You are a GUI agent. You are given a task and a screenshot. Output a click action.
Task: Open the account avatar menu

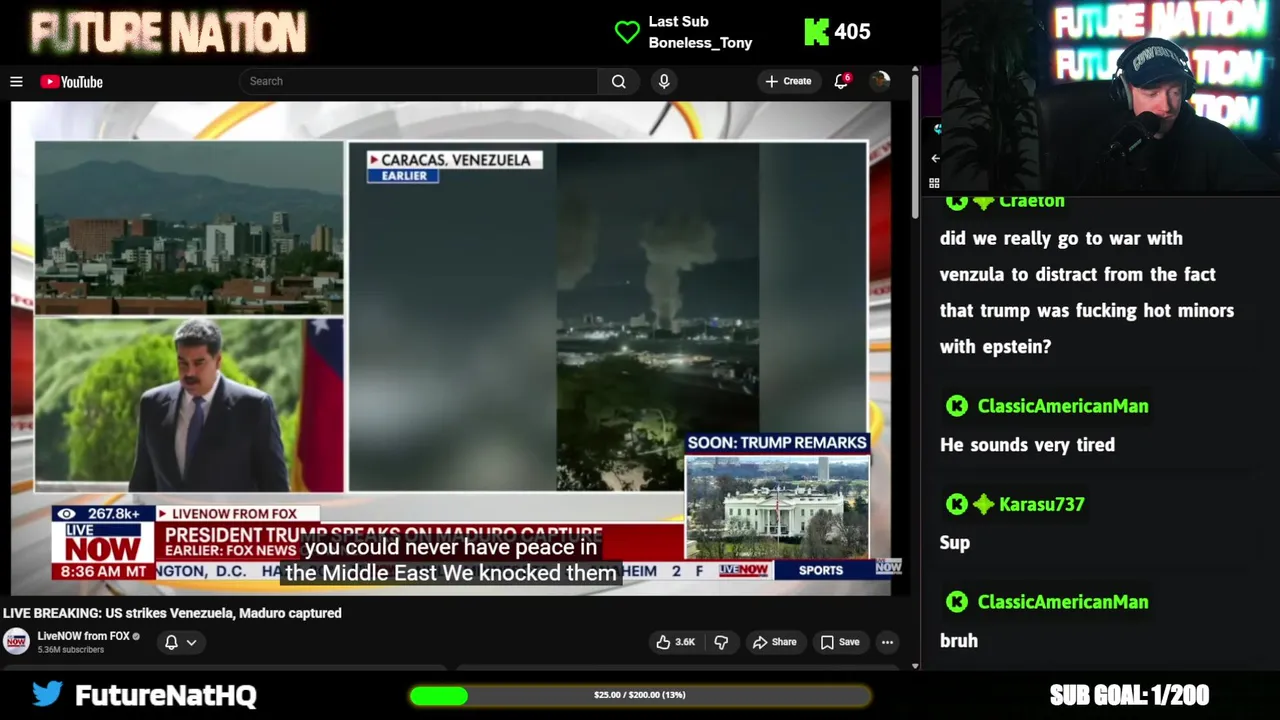(x=880, y=81)
